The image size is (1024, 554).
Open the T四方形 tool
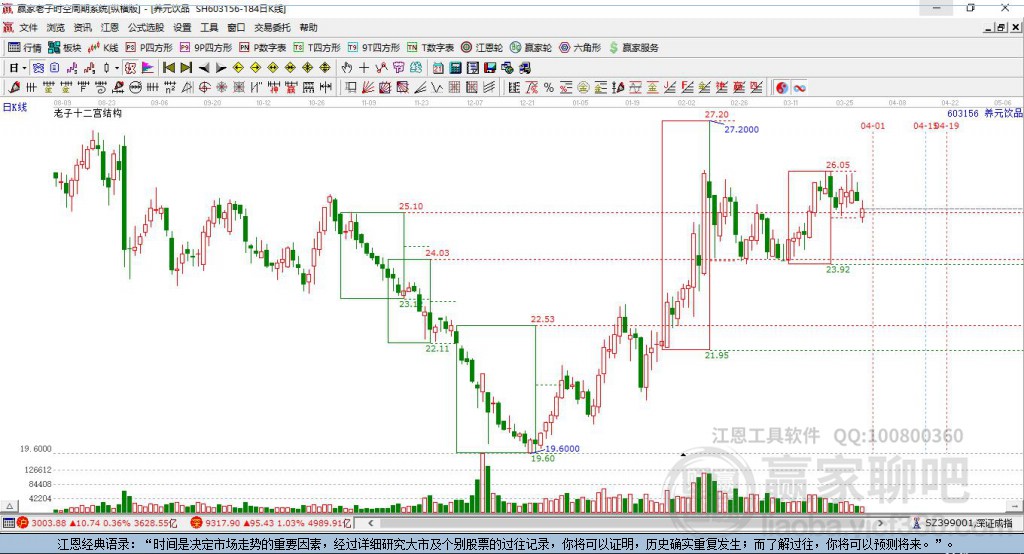point(317,48)
